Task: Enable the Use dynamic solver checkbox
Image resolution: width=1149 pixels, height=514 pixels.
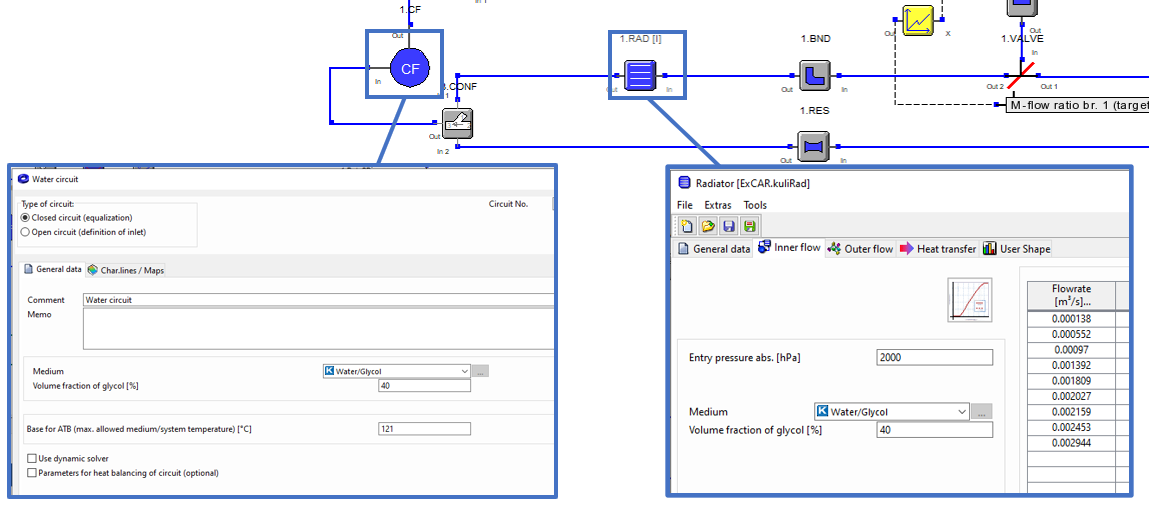Action: pyautogui.click(x=32, y=459)
